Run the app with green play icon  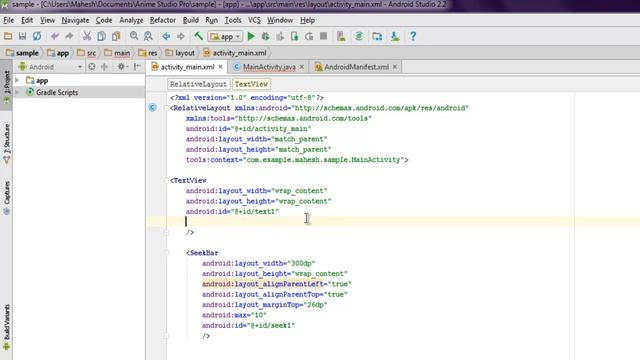click(x=251, y=36)
